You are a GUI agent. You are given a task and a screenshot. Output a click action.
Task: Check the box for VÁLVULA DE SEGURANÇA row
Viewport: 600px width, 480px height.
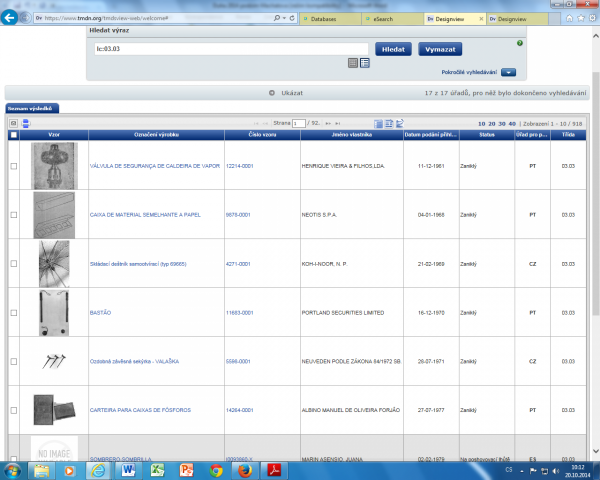click(x=13, y=165)
